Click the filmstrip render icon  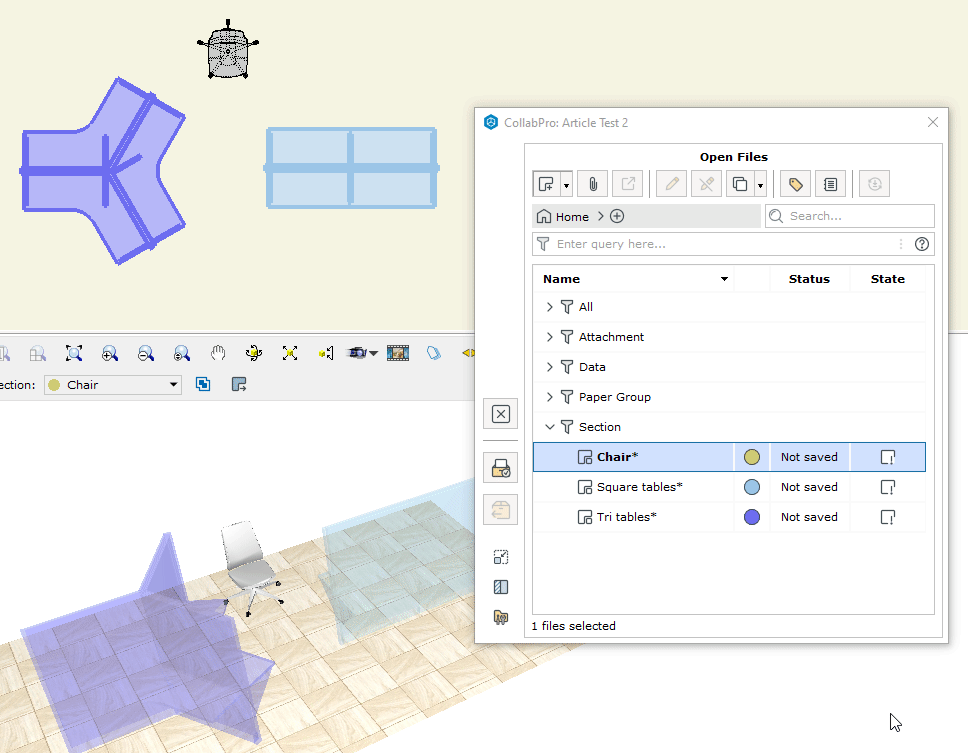(x=398, y=353)
